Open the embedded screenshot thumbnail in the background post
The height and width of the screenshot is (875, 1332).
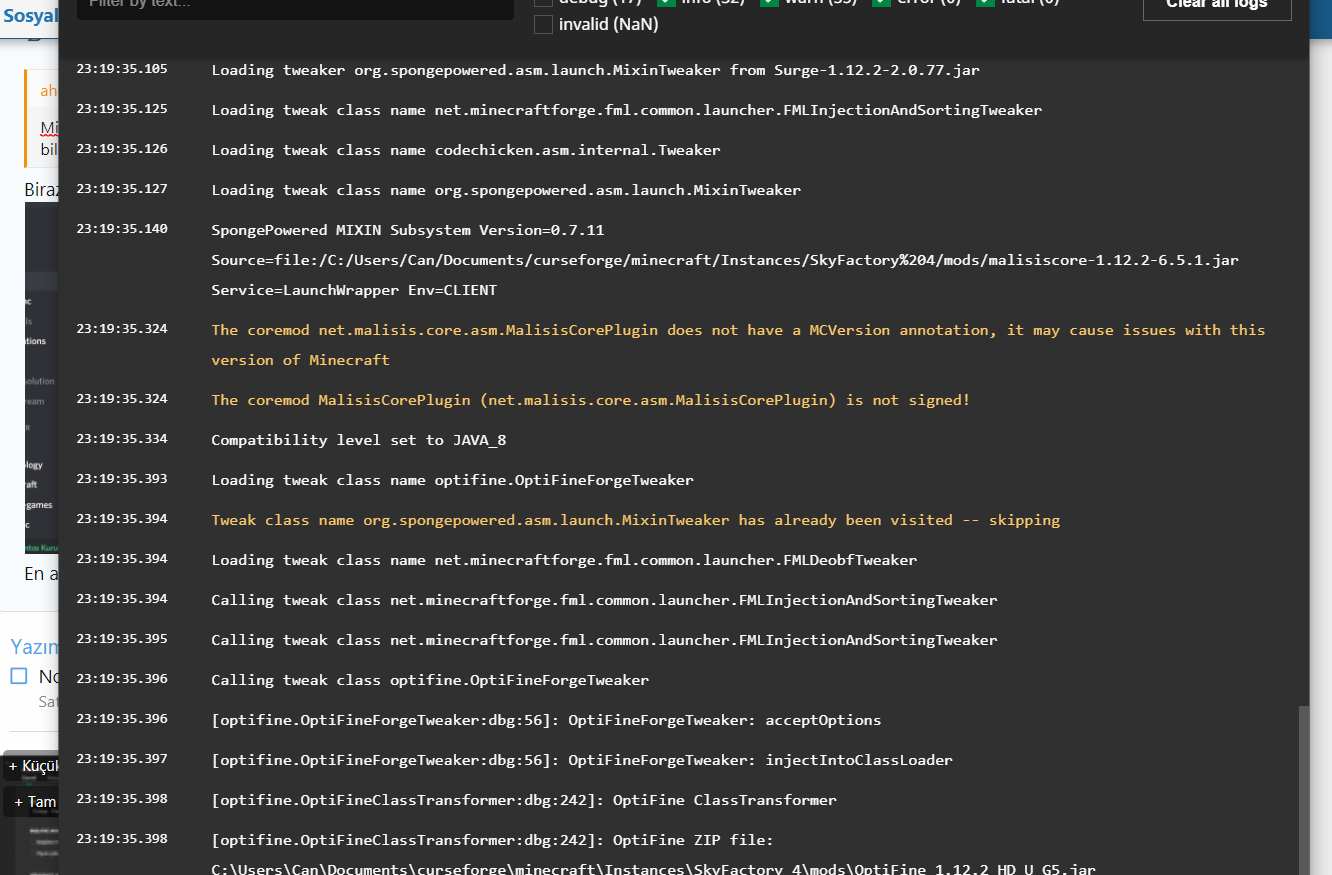click(41, 378)
